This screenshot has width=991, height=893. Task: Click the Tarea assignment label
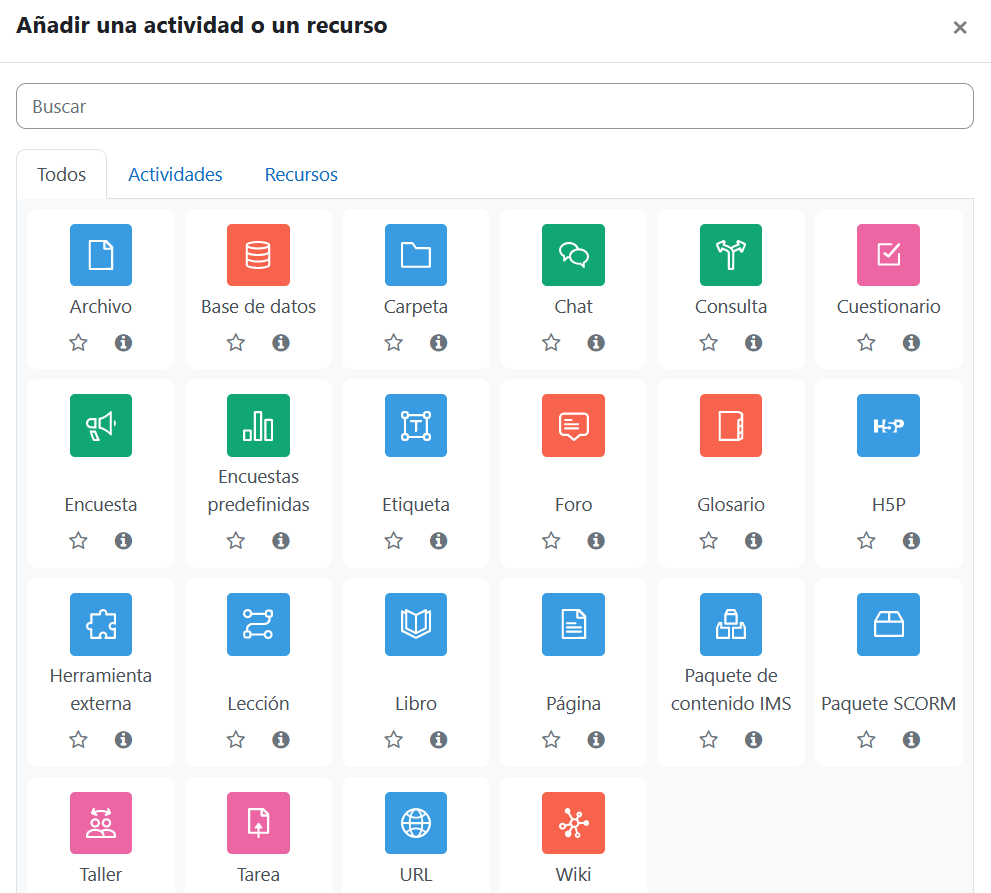(258, 875)
